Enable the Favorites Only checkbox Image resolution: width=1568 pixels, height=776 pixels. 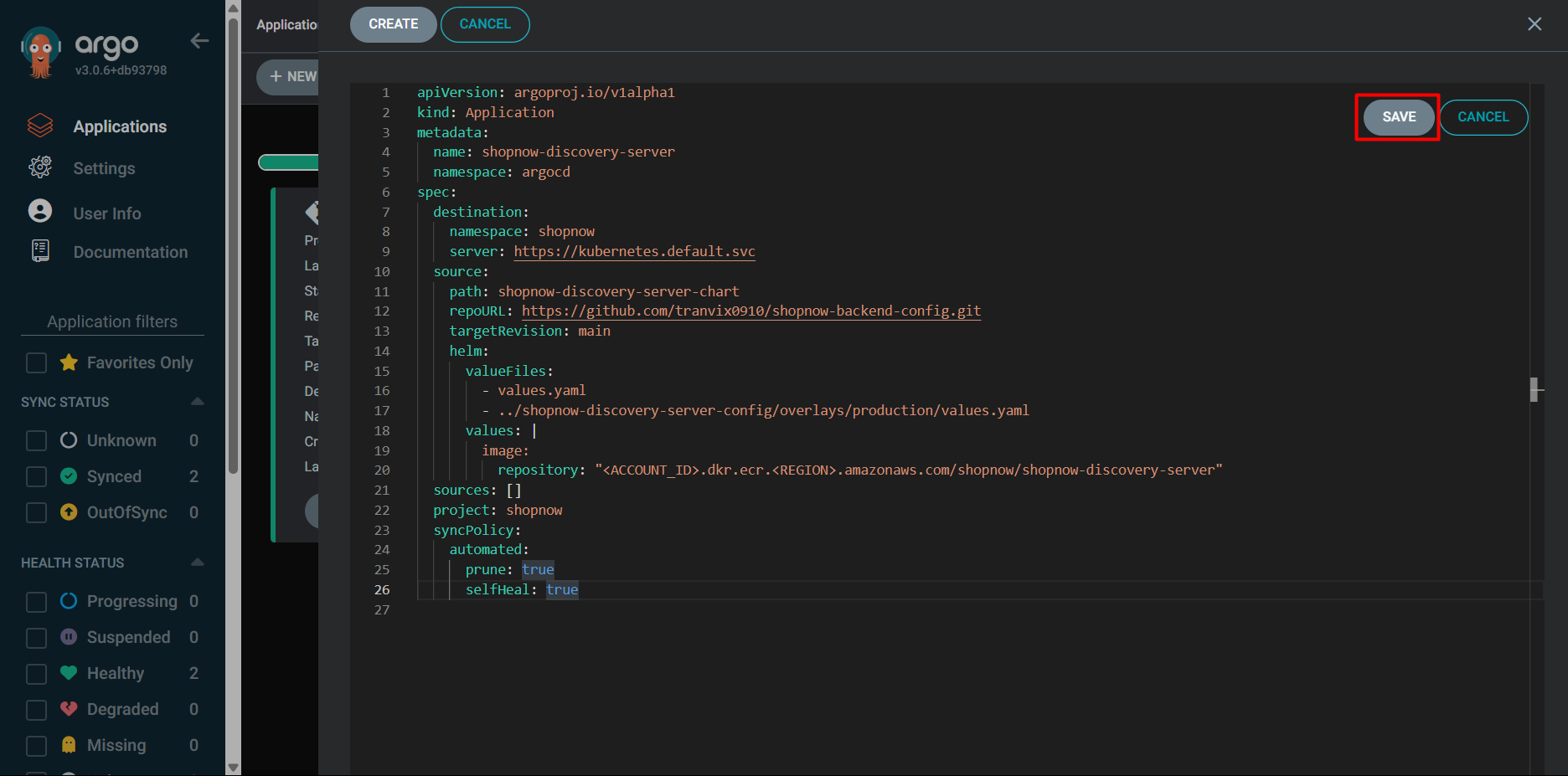[x=36, y=362]
